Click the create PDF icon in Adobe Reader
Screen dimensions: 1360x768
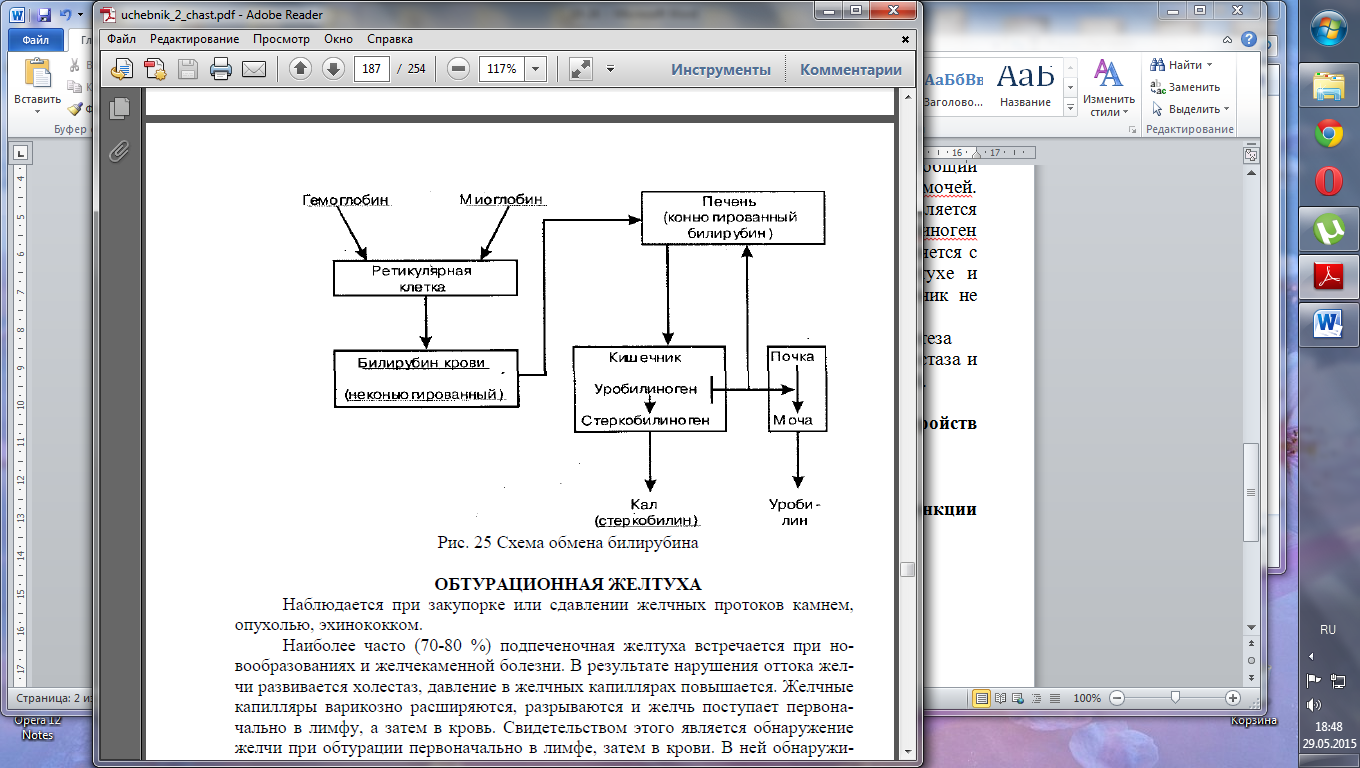click(x=155, y=69)
